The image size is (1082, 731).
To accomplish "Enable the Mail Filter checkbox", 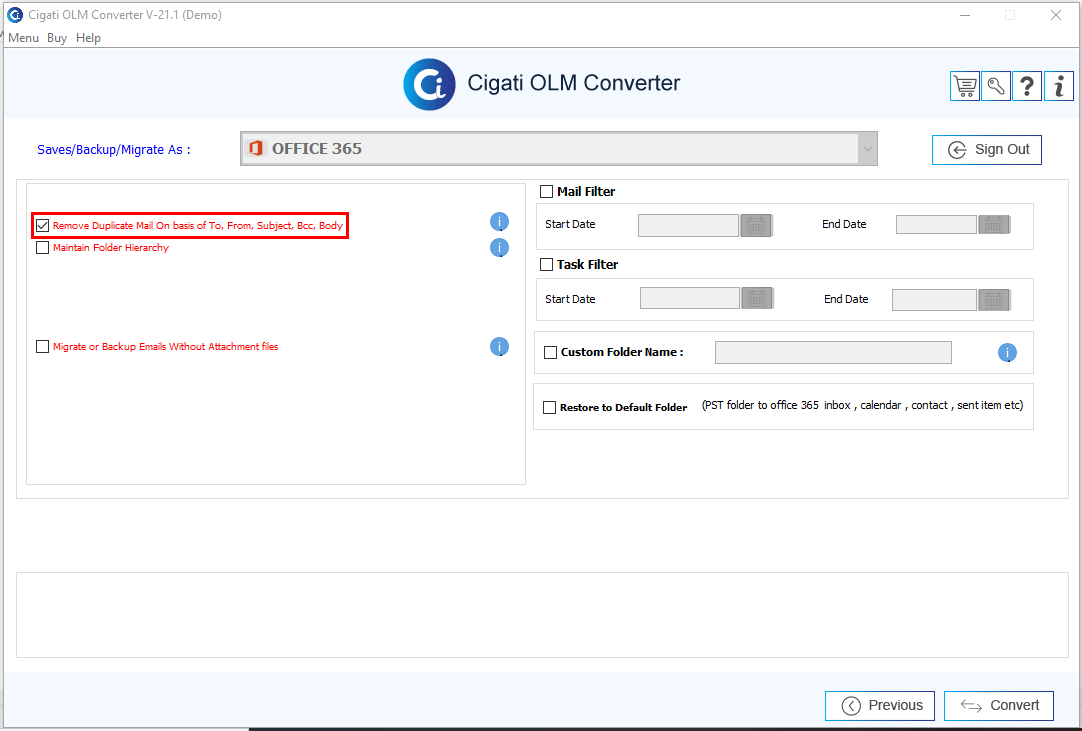I will [x=547, y=191].
